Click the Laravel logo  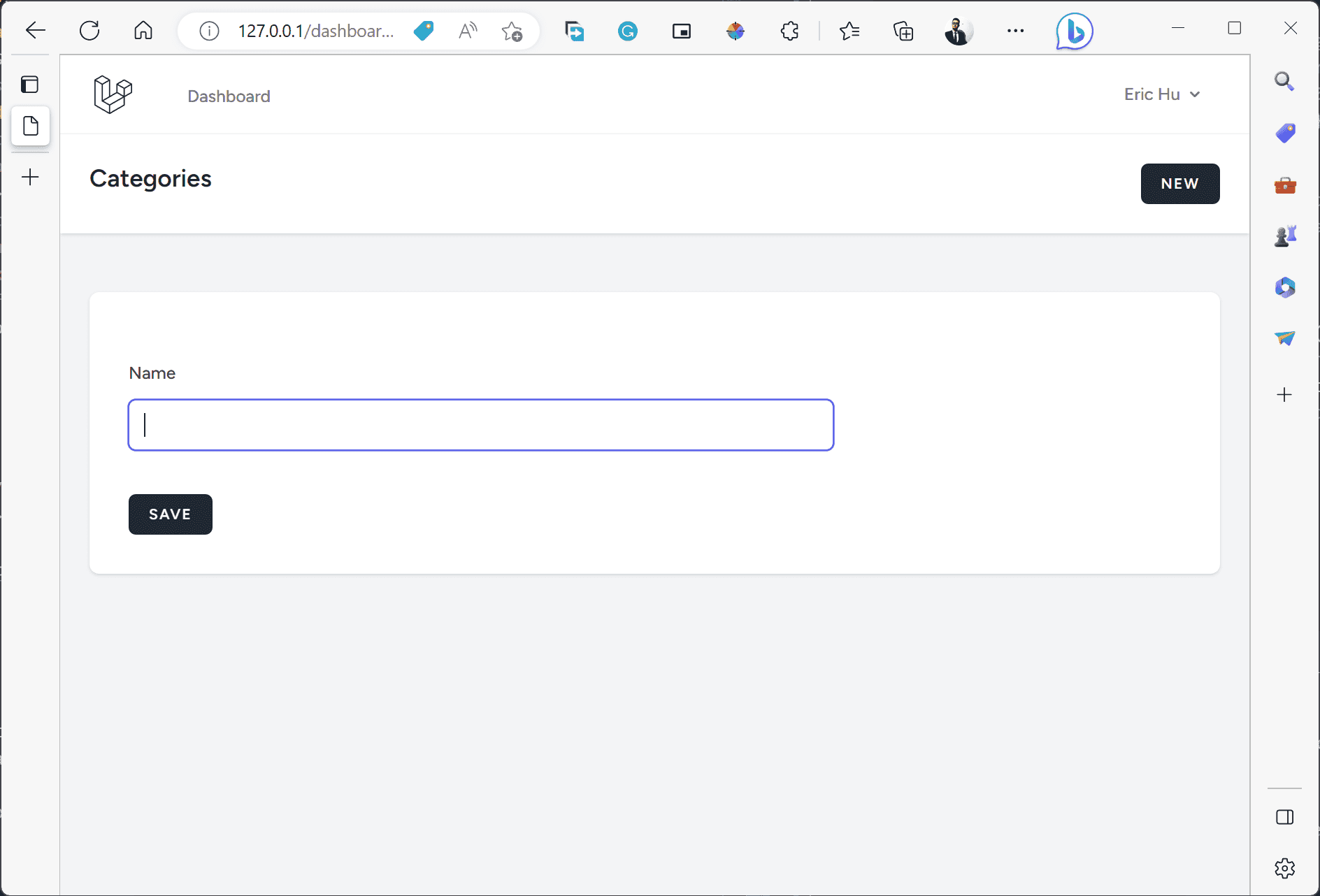[x=113, y=94]
